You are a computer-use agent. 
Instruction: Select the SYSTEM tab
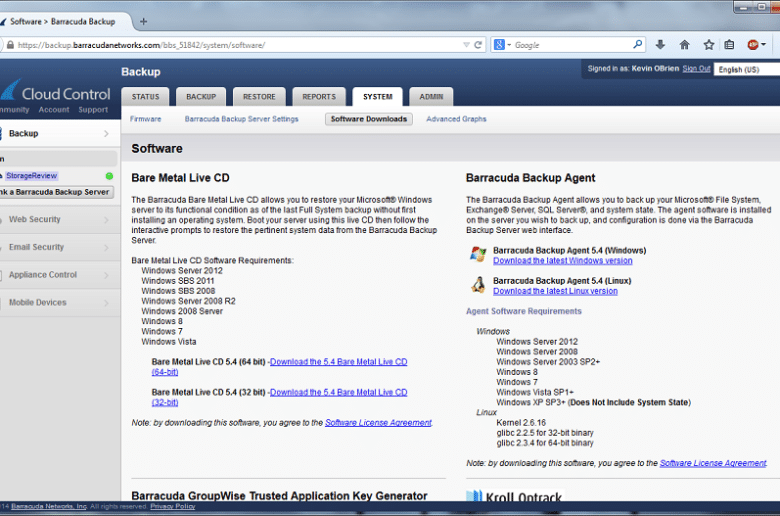(378, 97)
